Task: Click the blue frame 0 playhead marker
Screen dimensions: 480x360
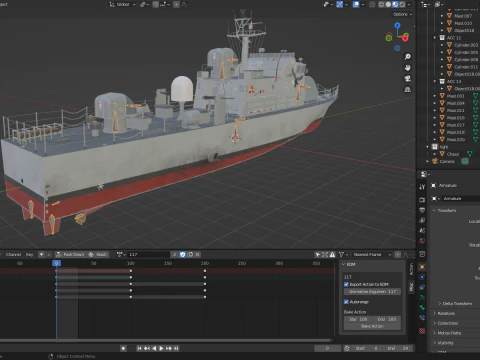Action: 57,263
